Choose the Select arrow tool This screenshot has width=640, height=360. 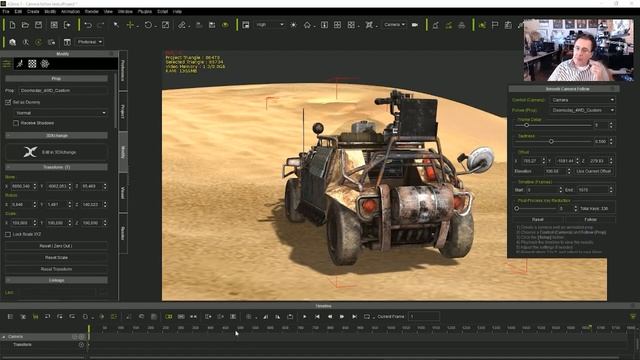(116, 25)
